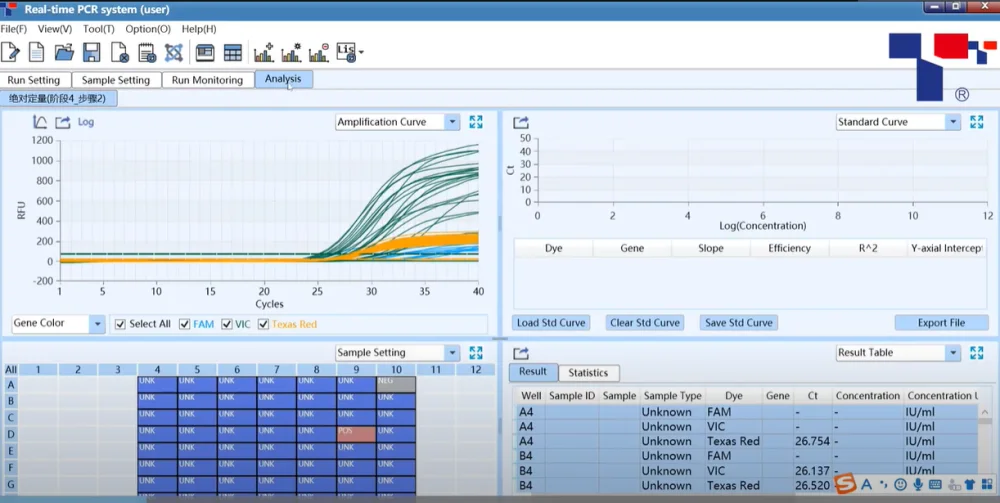Open the arrow beside the LIS icon
Viewport: 1000px width, 503px height.
point(362,52)
